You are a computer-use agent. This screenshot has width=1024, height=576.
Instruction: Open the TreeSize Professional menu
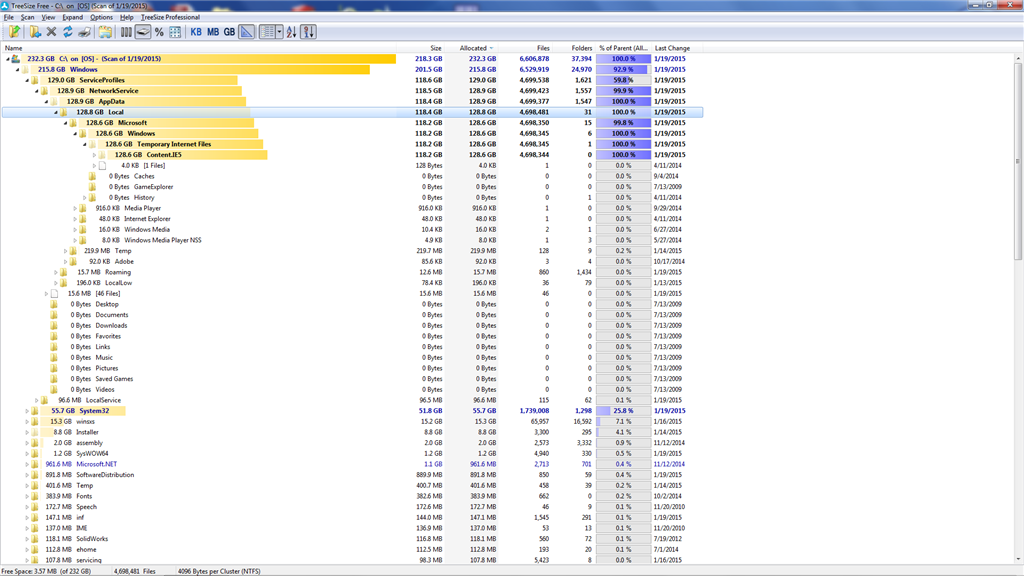tap(170, 17)
